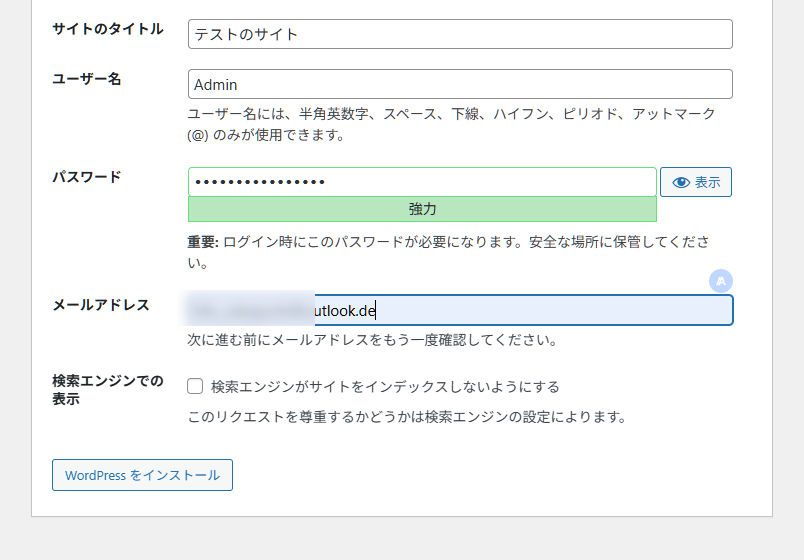This screenshot has width=804, height=560.
Task: Enable the search engine no-index checkbox
Action: [x=195, y=386]
